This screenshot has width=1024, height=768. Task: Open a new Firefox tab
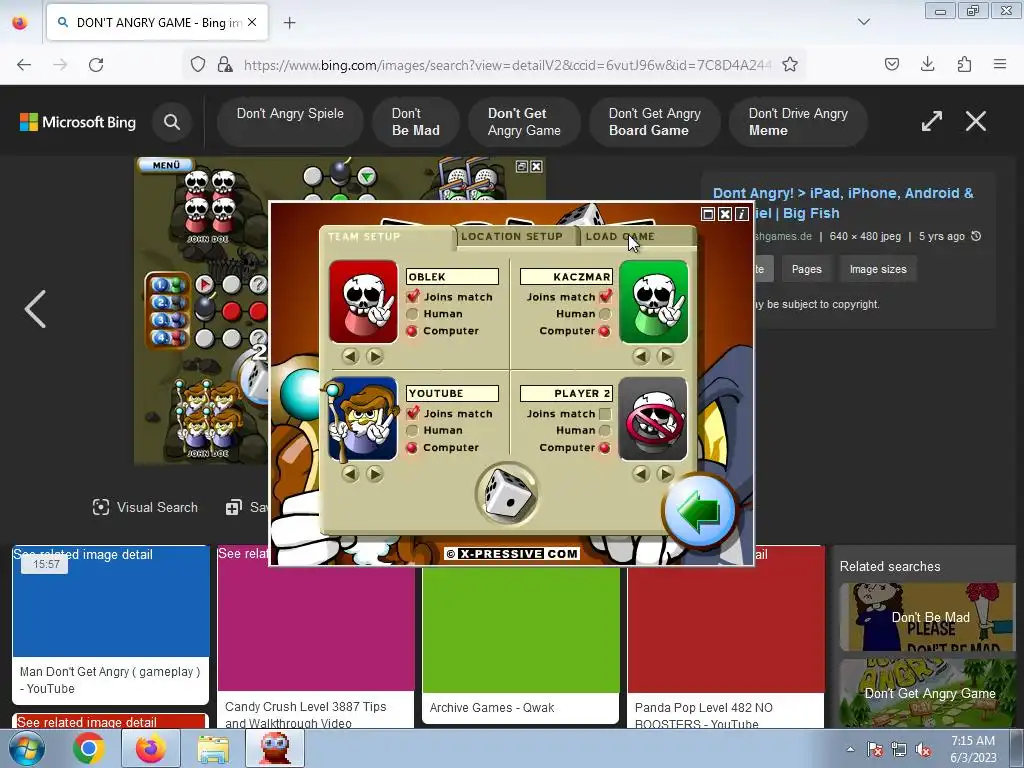[289, 23]
